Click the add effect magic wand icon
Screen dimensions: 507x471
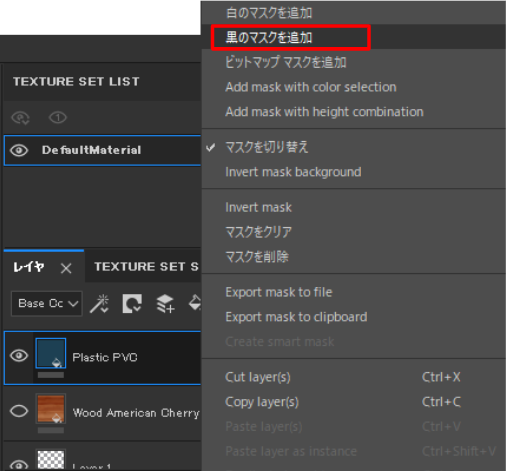click(99, 304)
